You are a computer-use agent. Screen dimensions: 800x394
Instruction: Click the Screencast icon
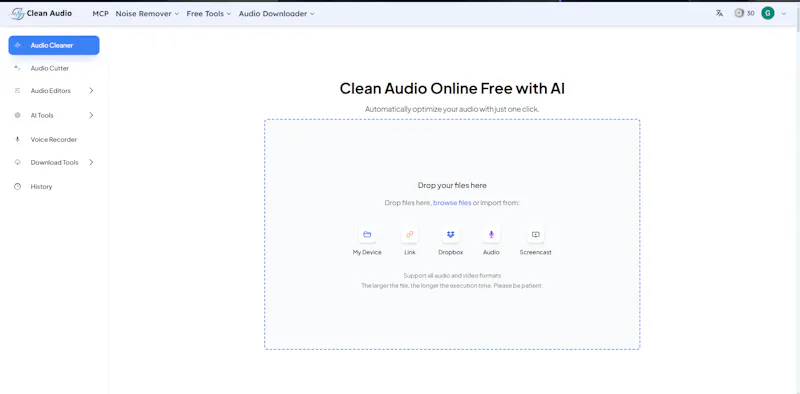(x=535, y=235)
